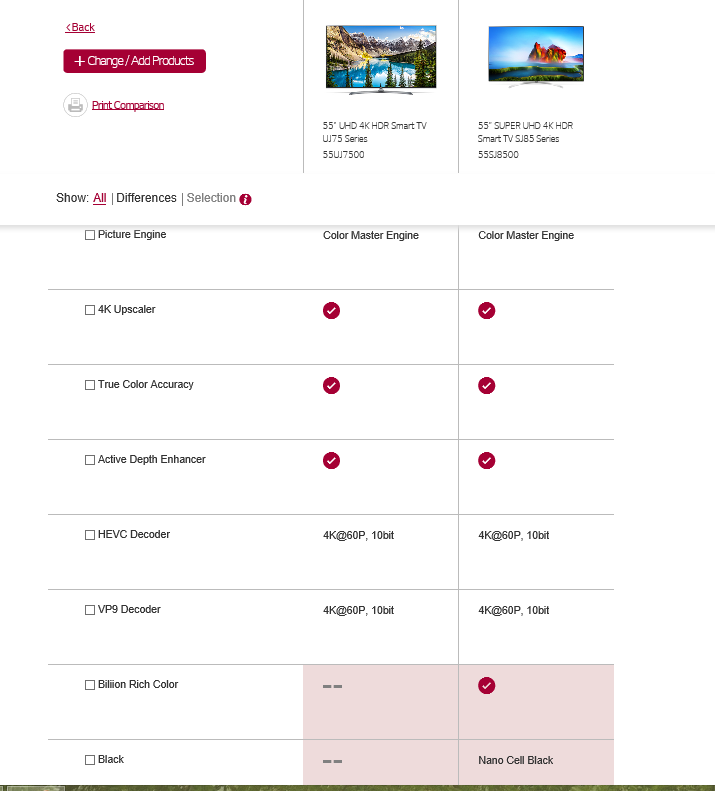Click 4K Upscaler checkmark for 55UJ7500
Viewport: 715px width, 791px height.
coord(332,310)
